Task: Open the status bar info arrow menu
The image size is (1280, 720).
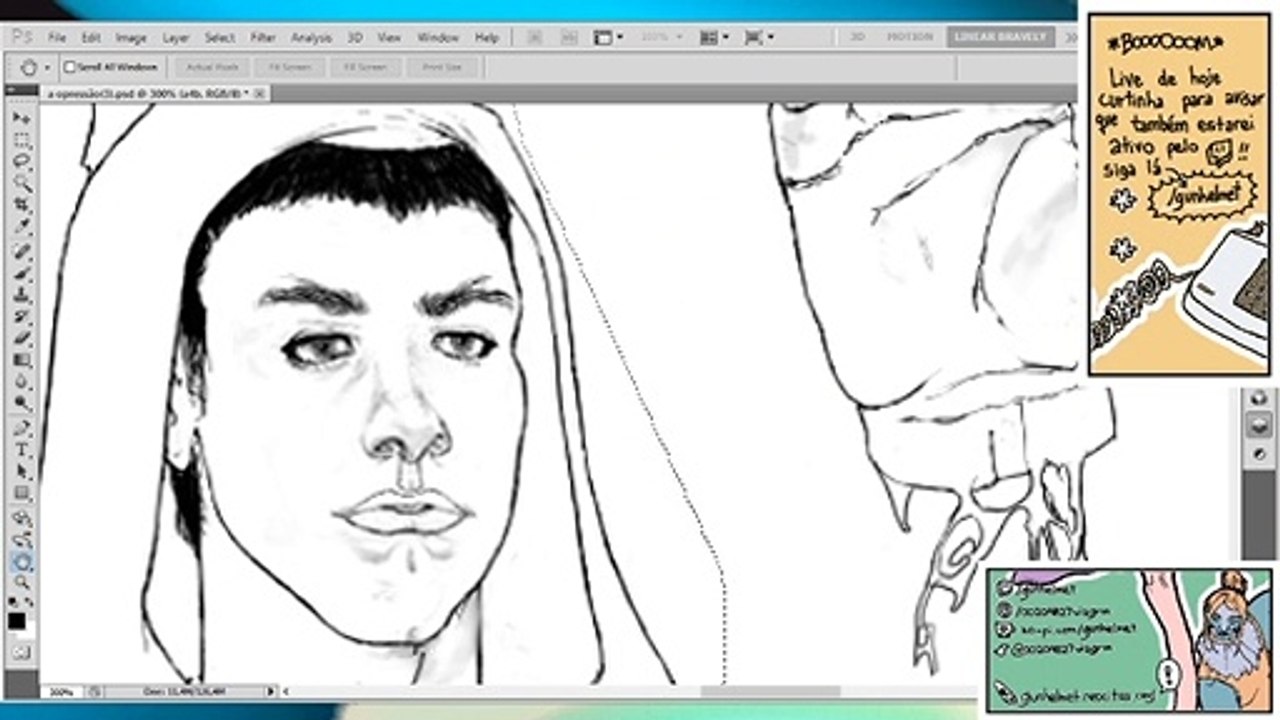Action: (x=270, y=691)
